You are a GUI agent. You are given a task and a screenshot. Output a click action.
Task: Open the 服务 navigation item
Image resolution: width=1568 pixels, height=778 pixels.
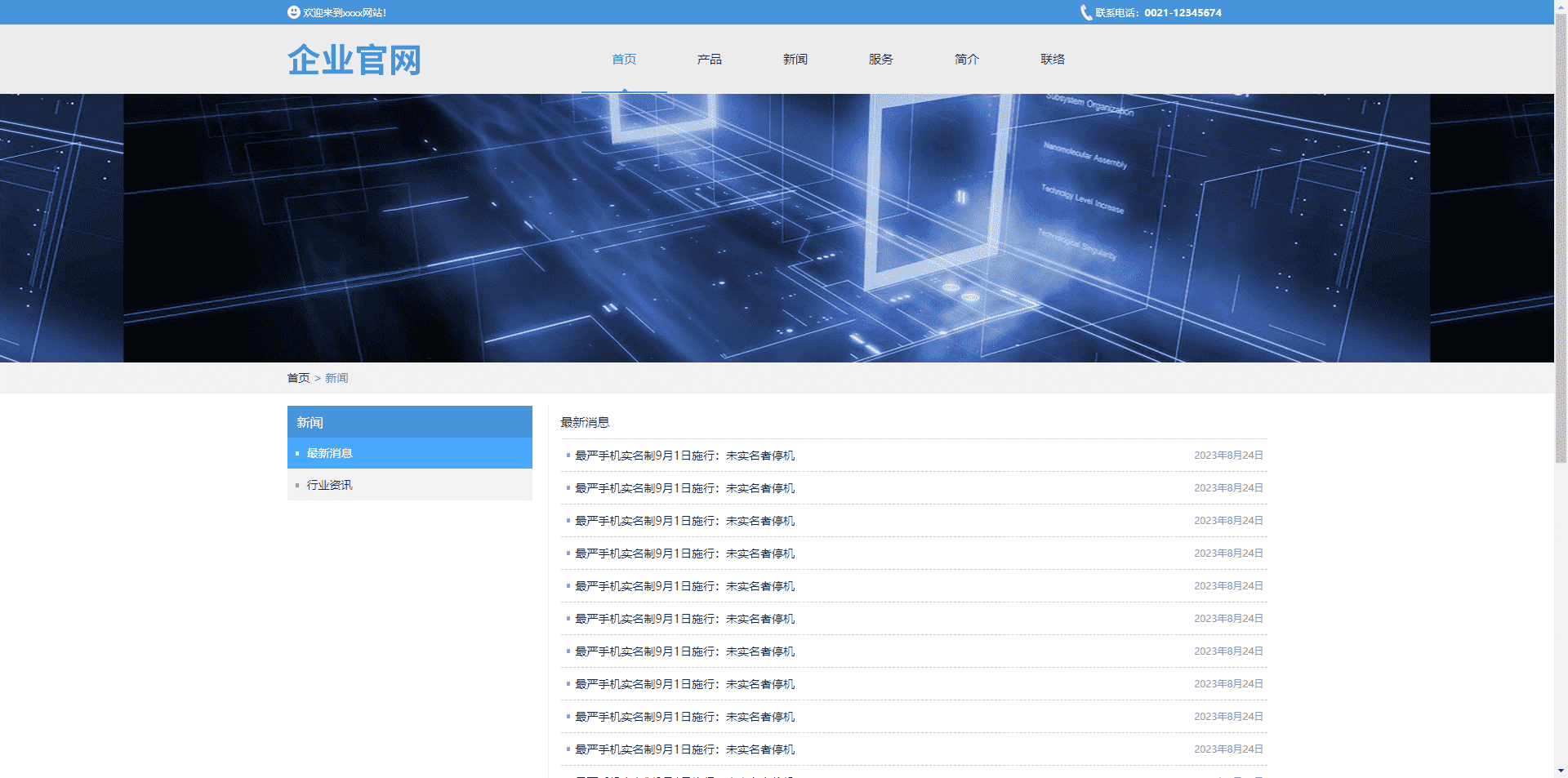(881, 59)
